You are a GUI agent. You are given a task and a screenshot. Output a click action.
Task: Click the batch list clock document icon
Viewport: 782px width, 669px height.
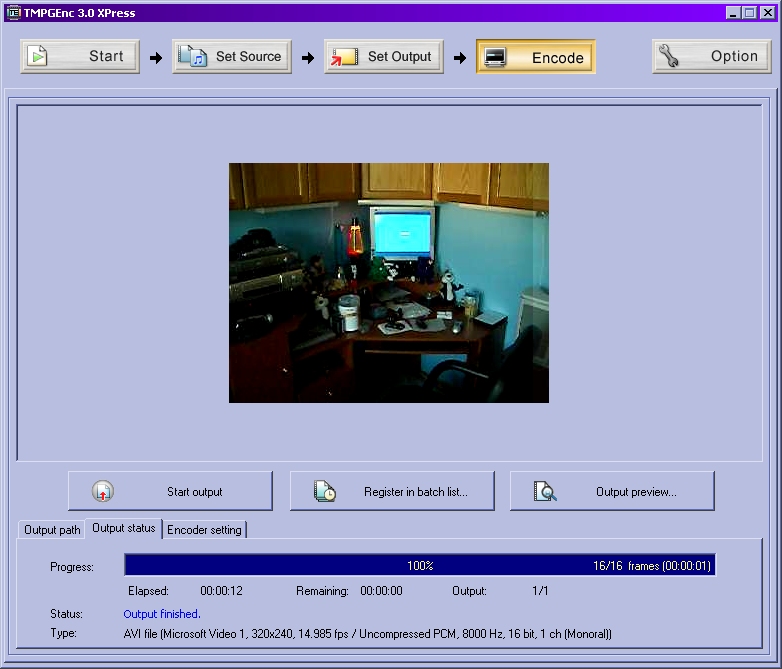(325, 491)
